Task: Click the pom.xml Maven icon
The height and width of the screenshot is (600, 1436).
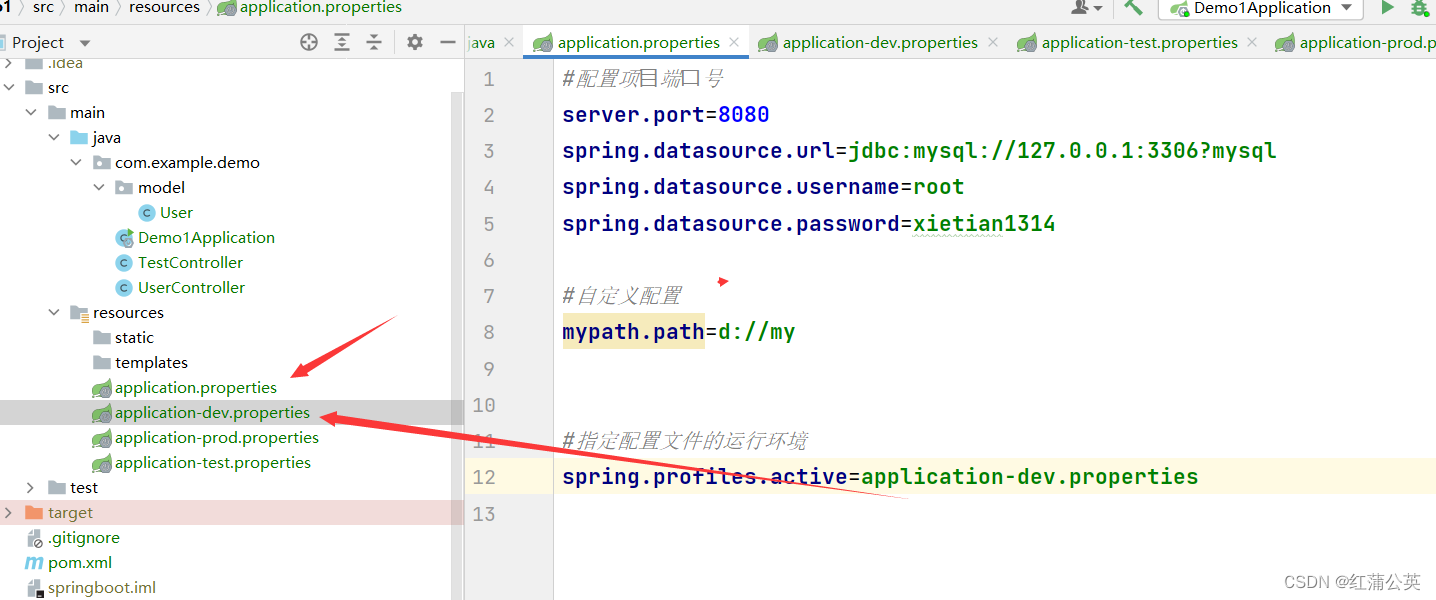Action: [x=34, y=562]
